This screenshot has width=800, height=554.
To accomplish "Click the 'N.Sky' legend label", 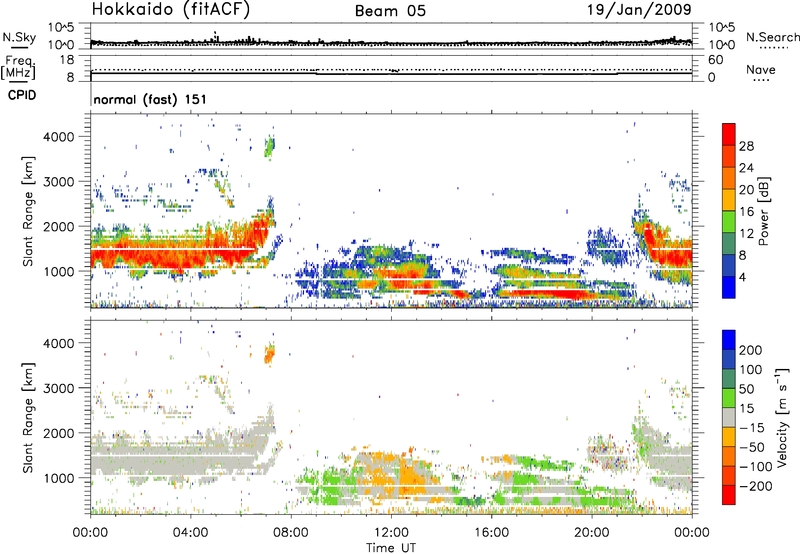I will point(19,37).
